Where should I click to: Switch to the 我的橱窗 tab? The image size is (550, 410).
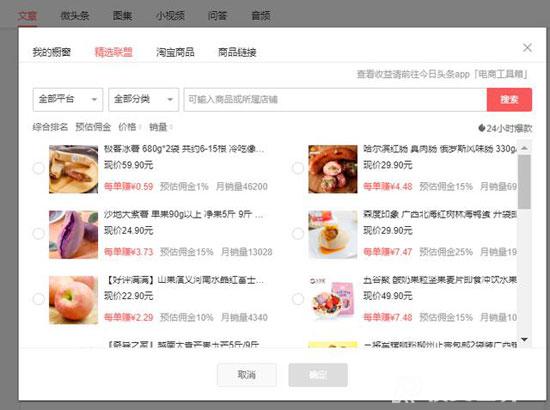52,52
